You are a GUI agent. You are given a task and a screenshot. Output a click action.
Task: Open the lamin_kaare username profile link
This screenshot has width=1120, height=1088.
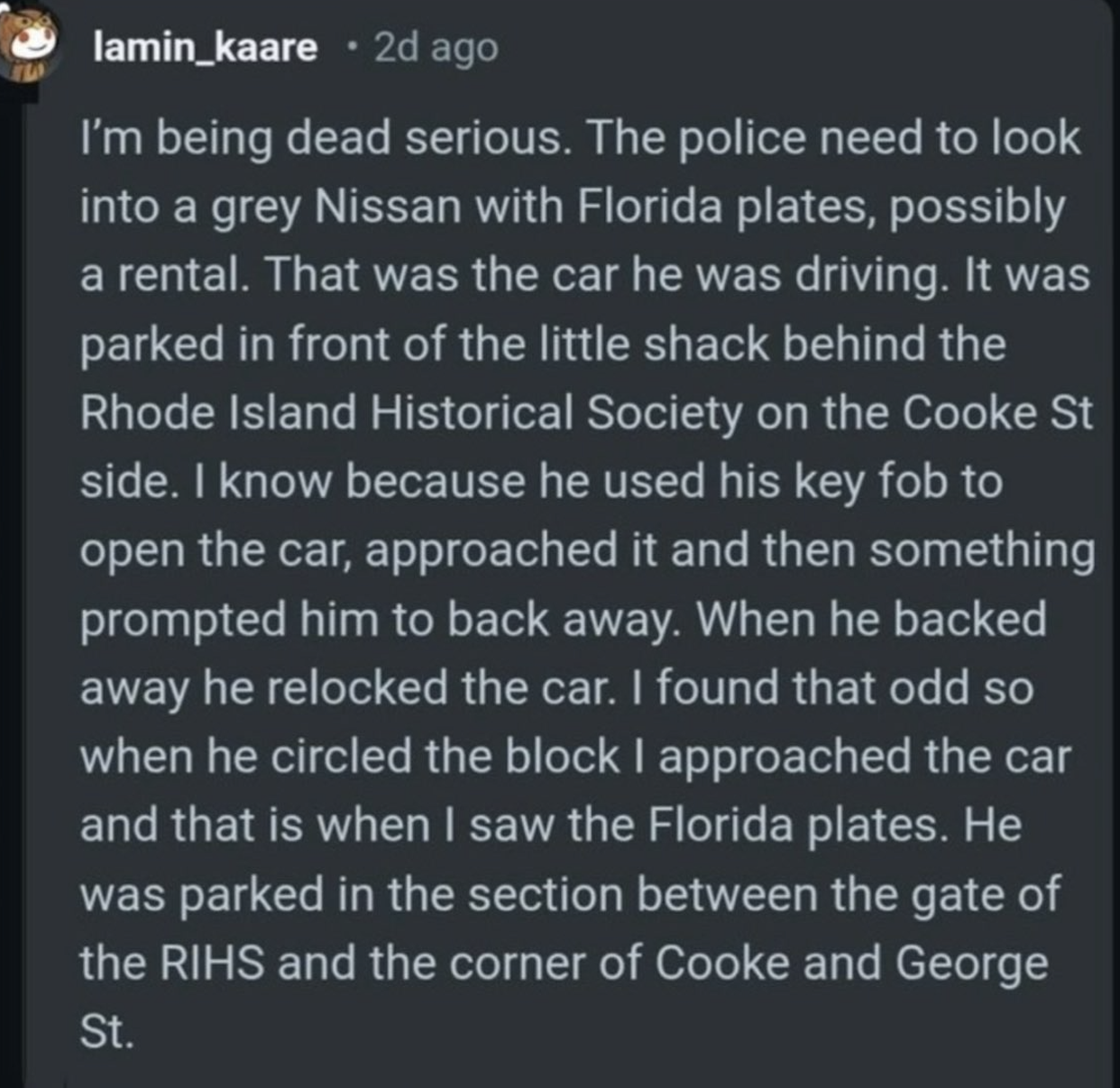coord(206,48)
